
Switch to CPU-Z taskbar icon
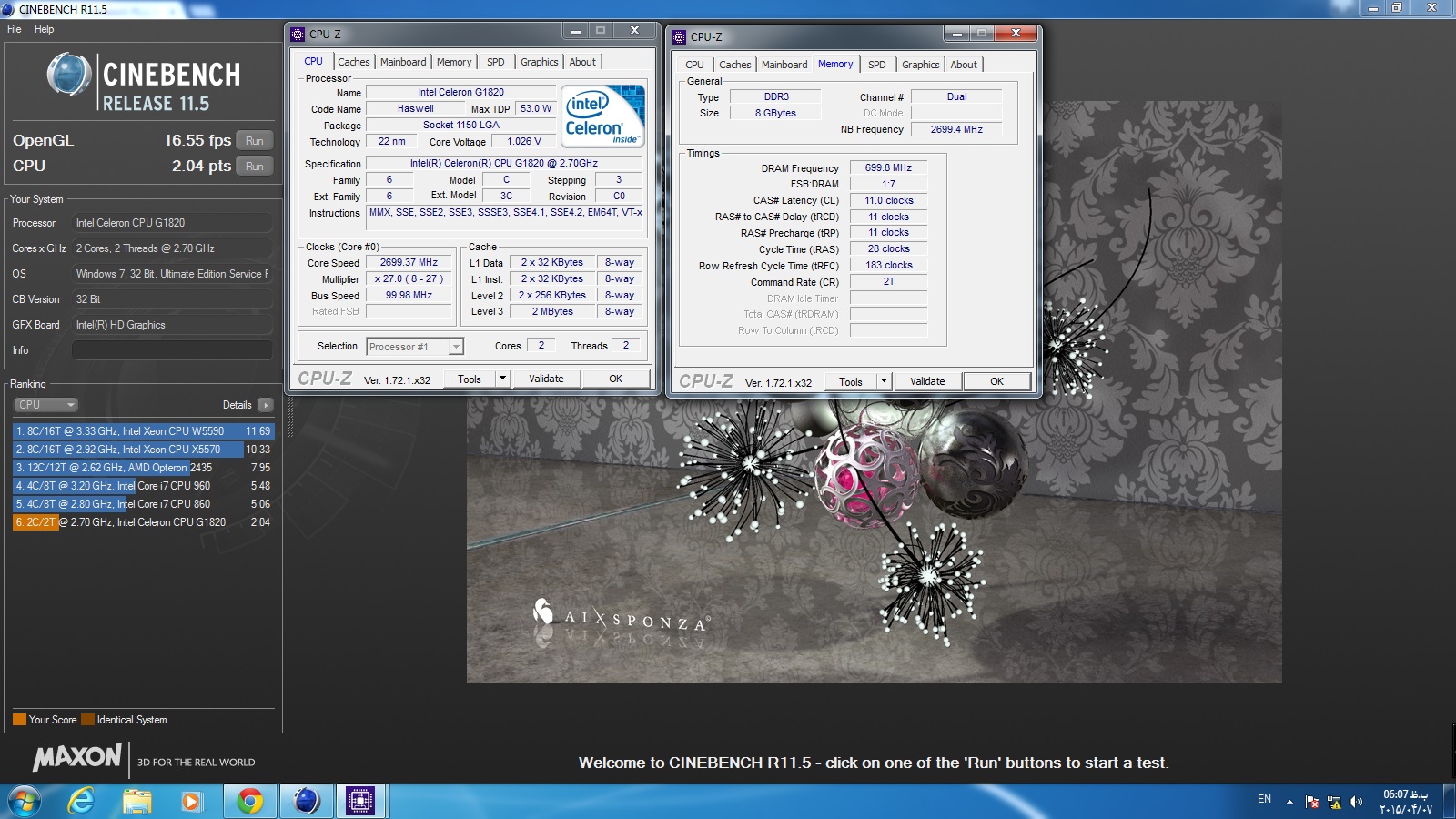[360, 802]
